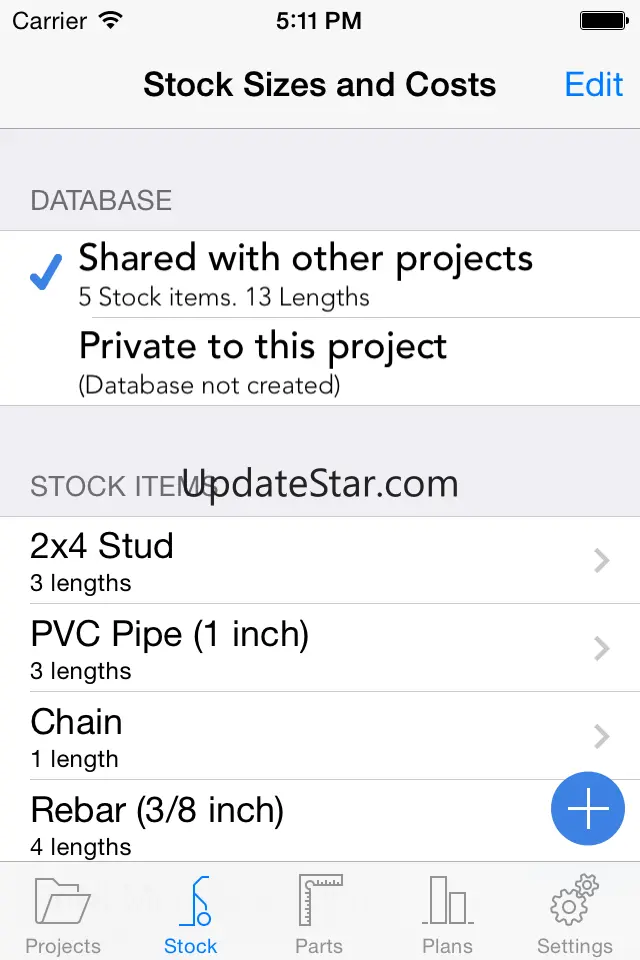Tap the 5:11 PM status bar clock
Image resolution: width=640 pixels, height=960 pixels.
point(319,20)
